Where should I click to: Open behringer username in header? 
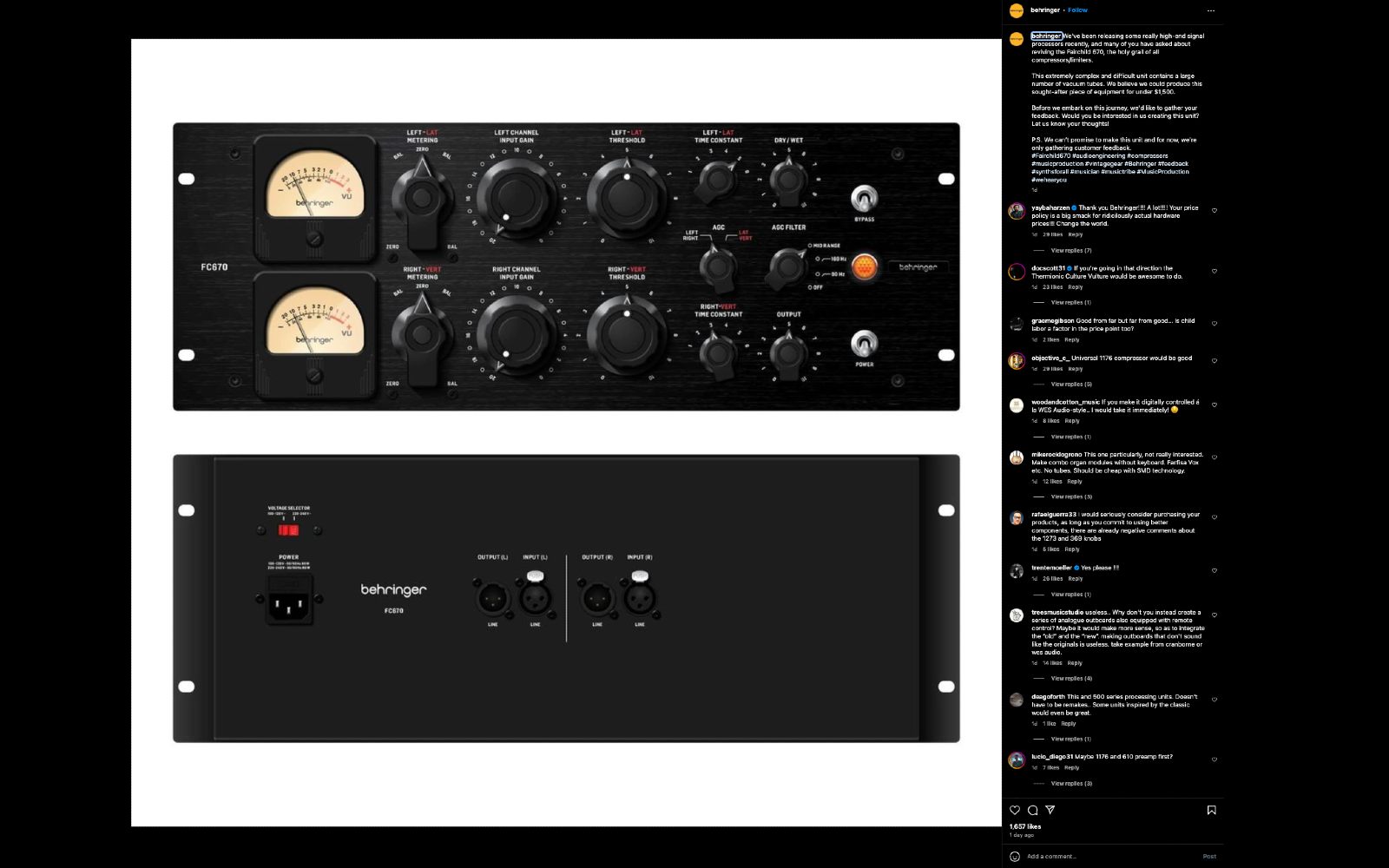(x=1045, y=10)
